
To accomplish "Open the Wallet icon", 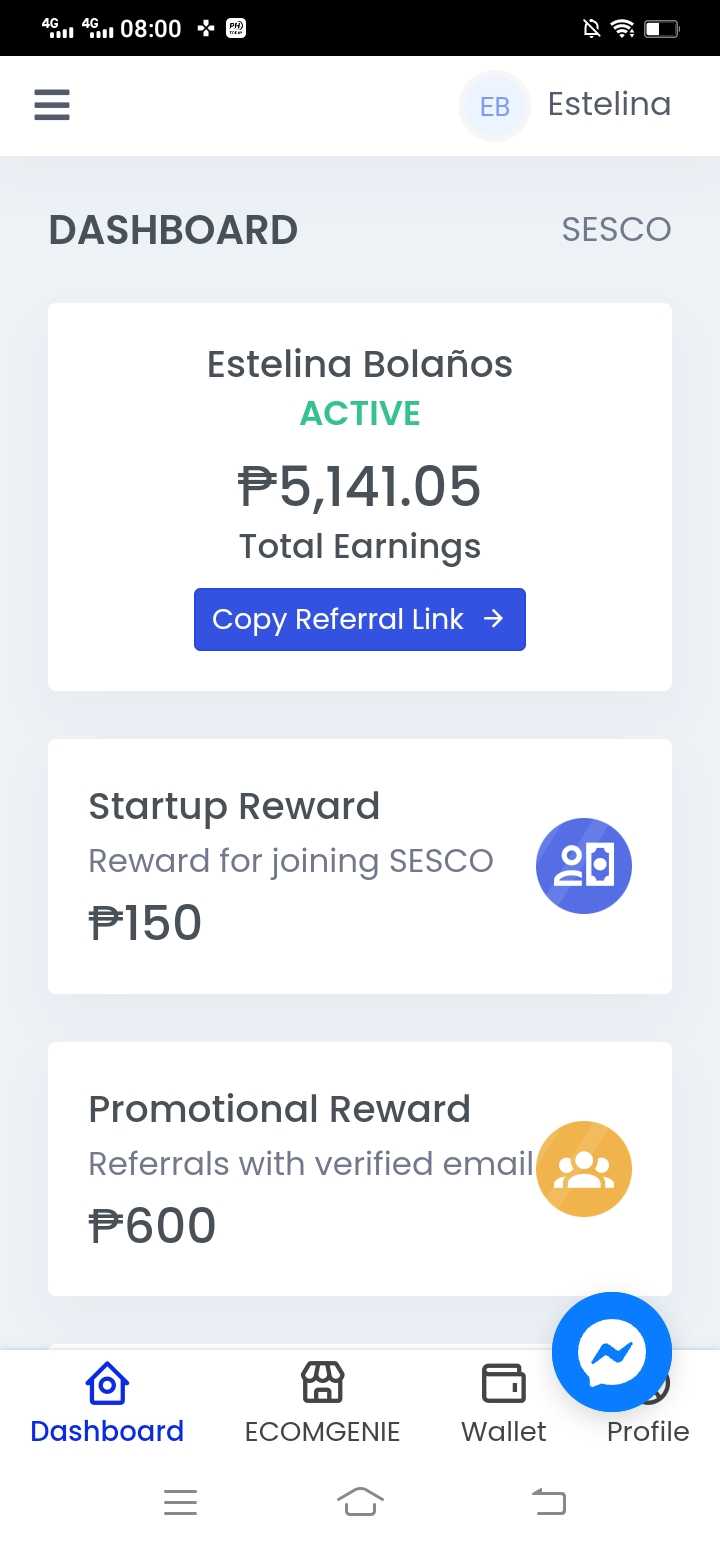I will (503, 1384).
